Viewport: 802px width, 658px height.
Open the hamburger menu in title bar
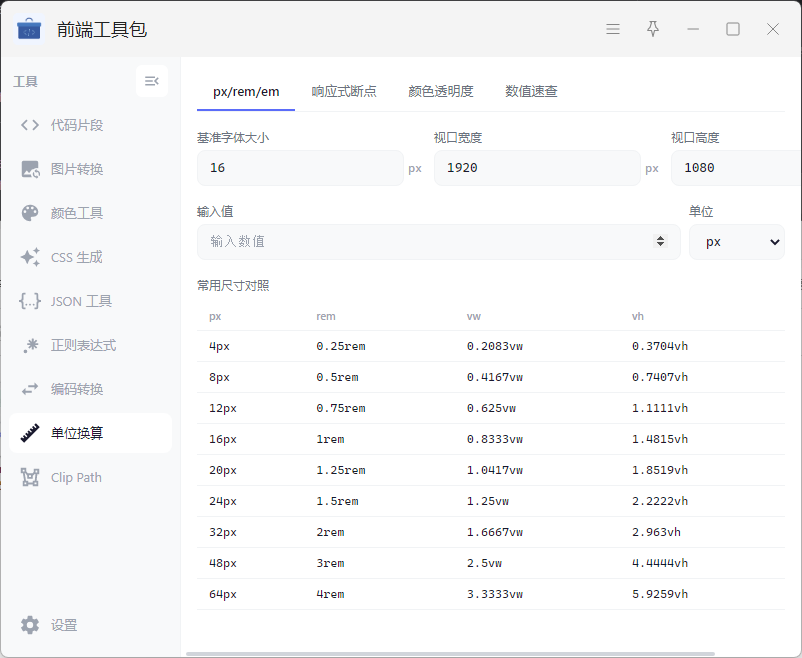(613, 29)
